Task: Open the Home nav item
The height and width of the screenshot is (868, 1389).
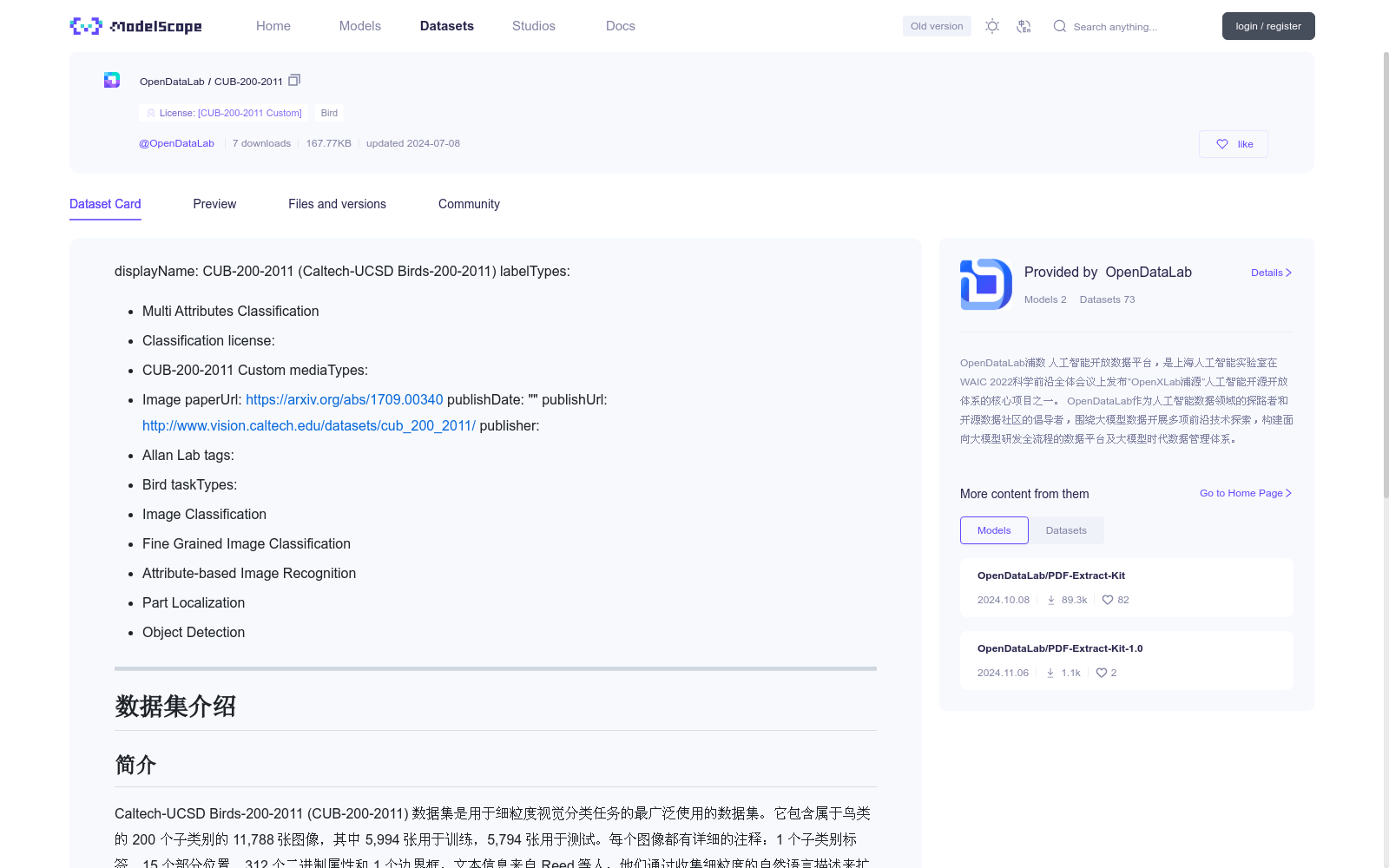Action: 273,26
